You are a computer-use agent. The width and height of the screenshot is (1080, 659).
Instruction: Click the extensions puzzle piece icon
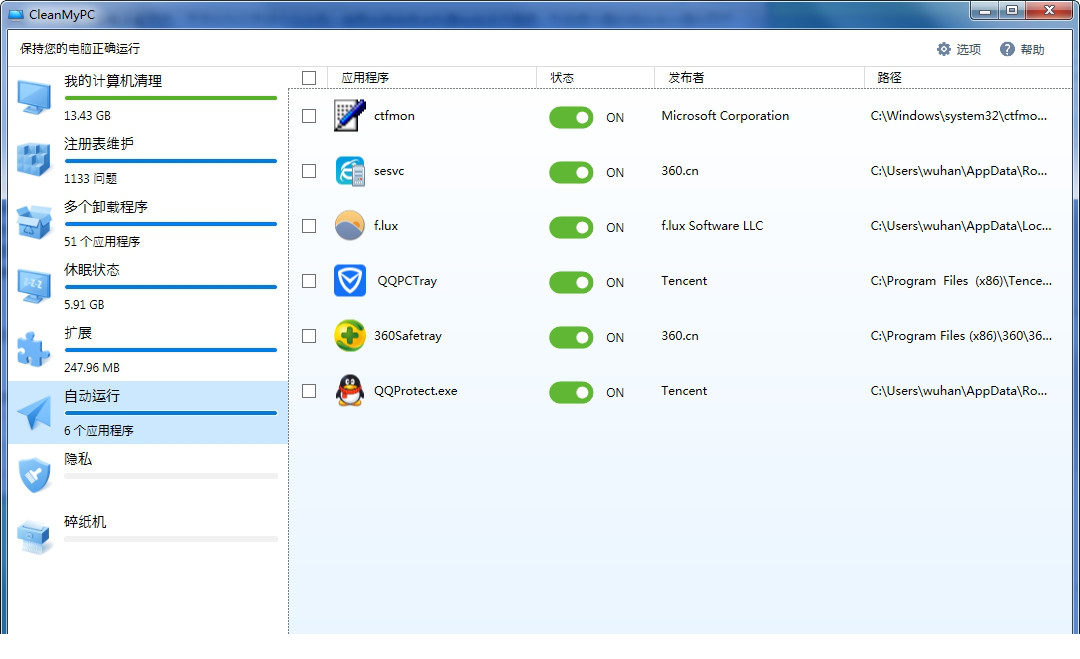tap(34, 349)
